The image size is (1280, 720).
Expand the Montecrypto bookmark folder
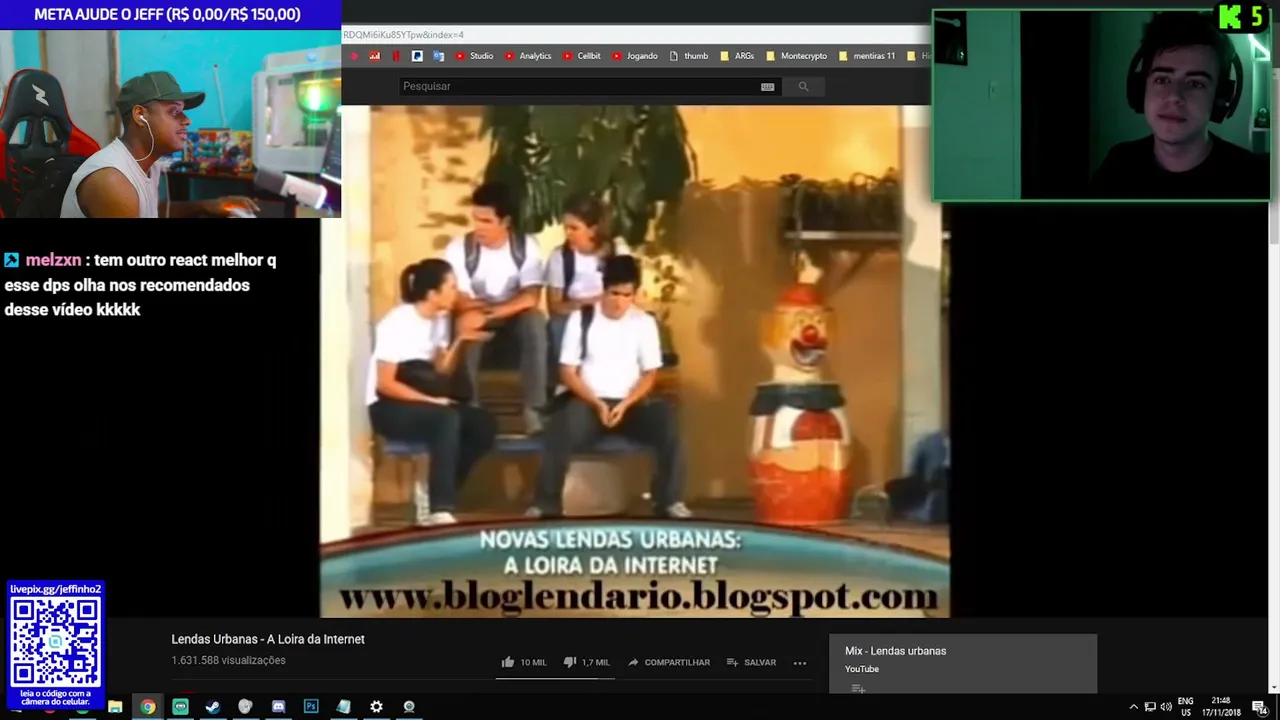pos(797,56)
